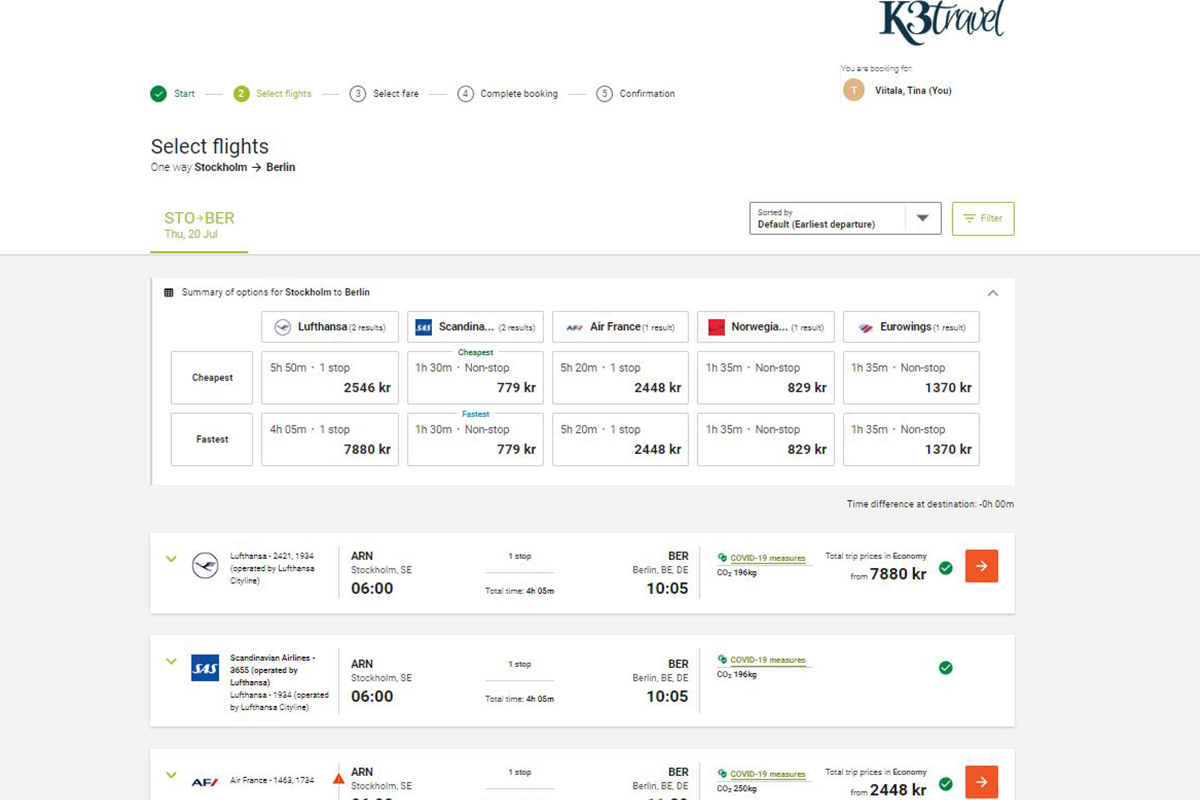
Task: Open COVID-19 measures link in the Lufthansa 7880 kr row
Action: (767, 558)
